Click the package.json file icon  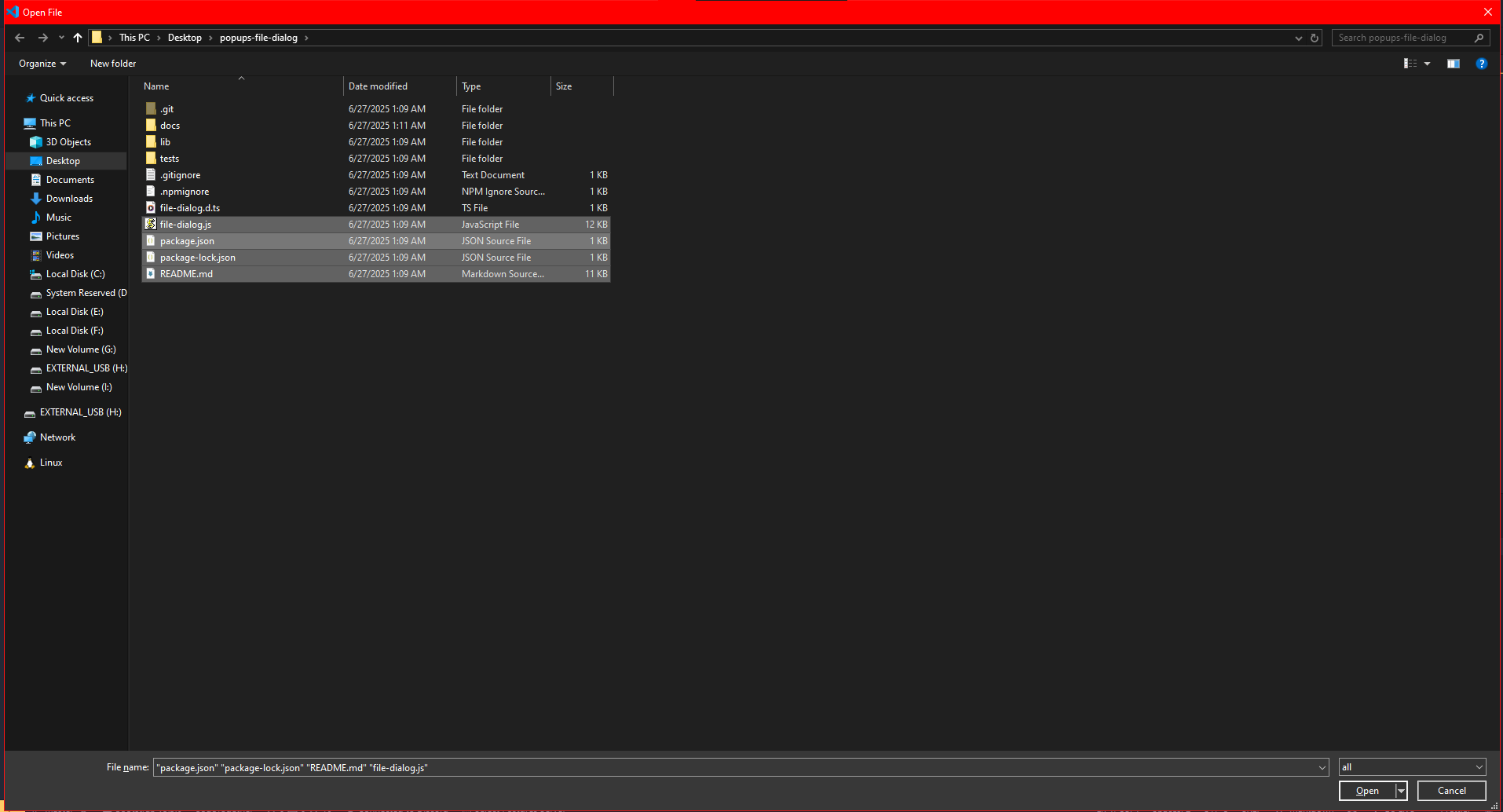151,241
